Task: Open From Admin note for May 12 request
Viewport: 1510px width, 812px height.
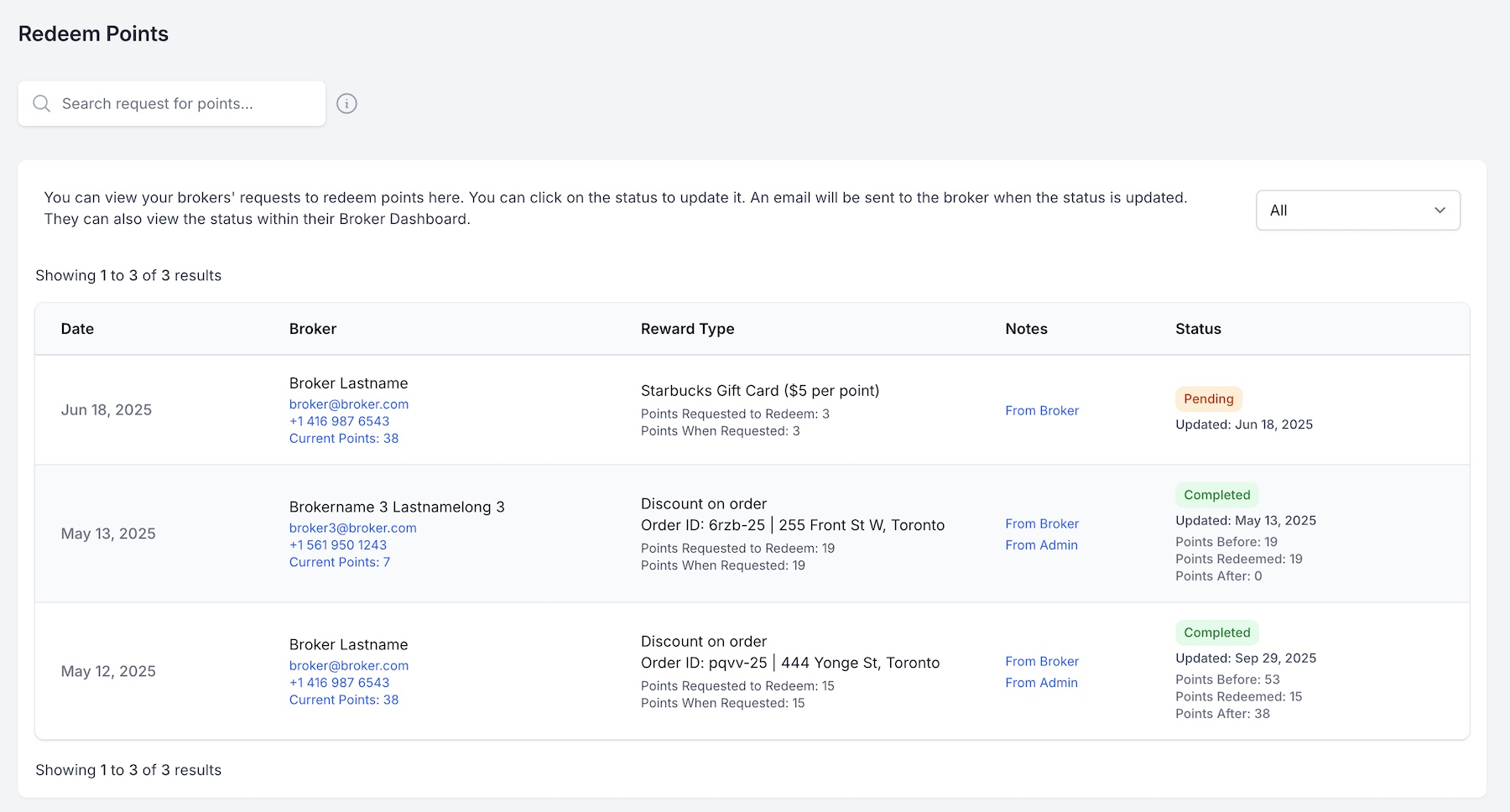Action: [x=1041, y=683]
